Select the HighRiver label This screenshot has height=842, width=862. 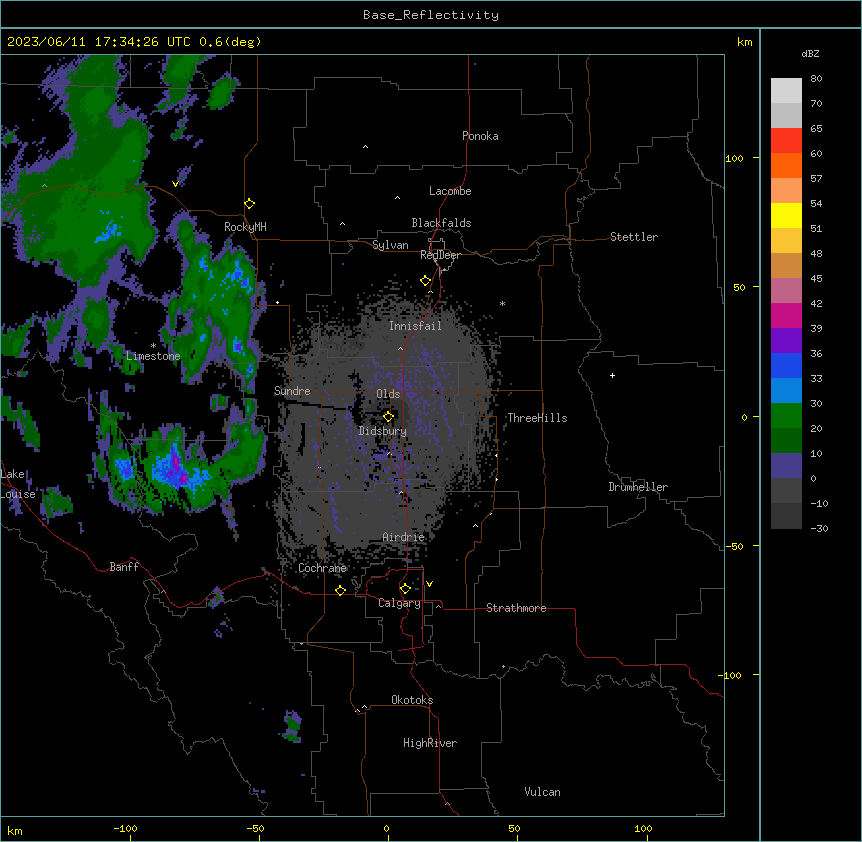(430, 743)
